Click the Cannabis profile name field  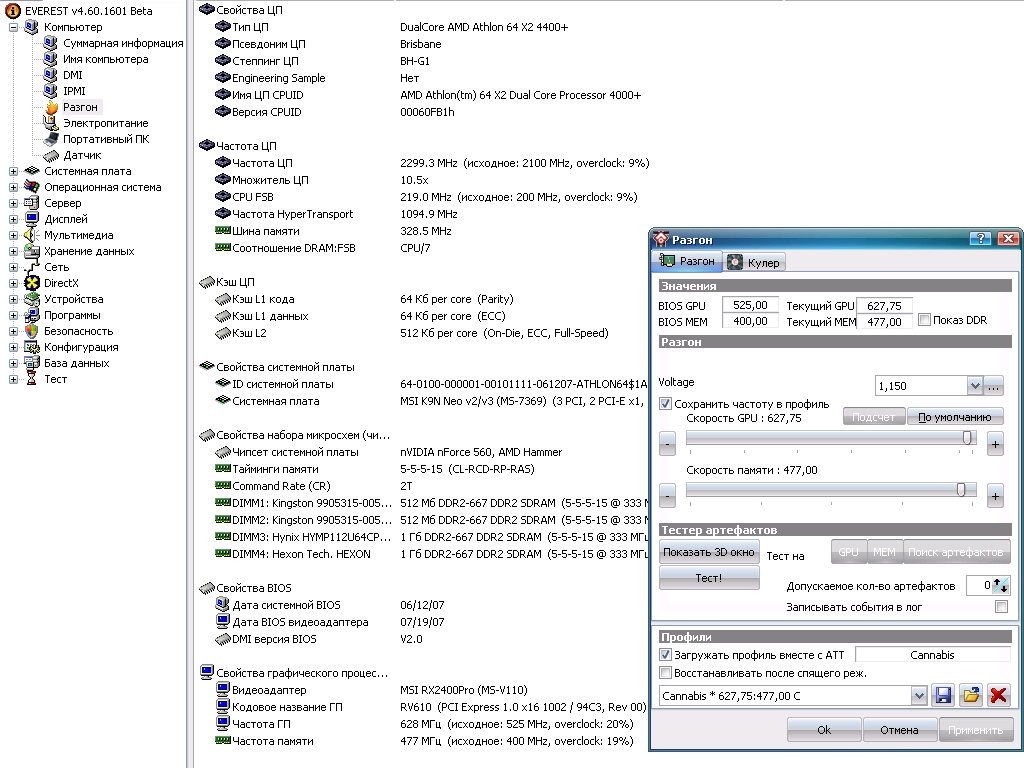click(933, 654)
